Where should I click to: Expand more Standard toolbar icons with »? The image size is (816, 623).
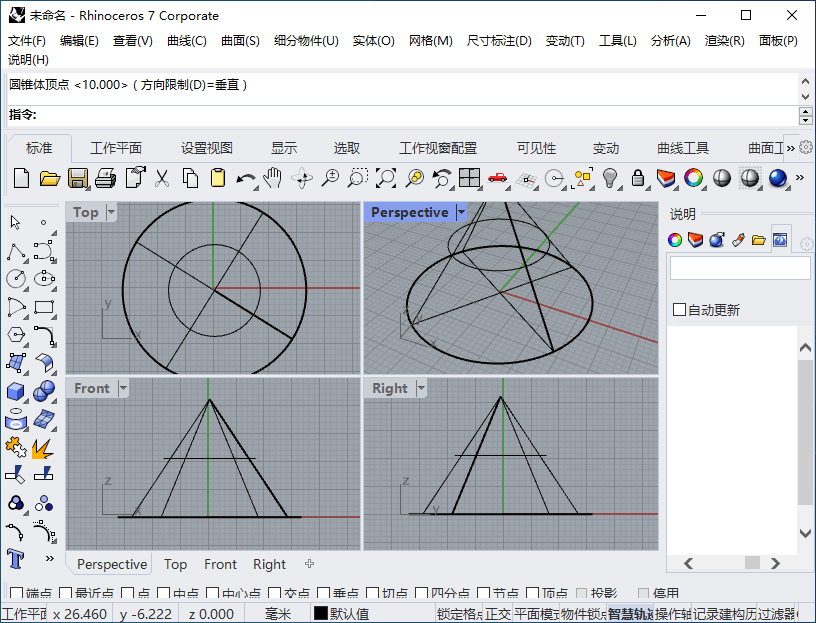click(x=800, y=178)
